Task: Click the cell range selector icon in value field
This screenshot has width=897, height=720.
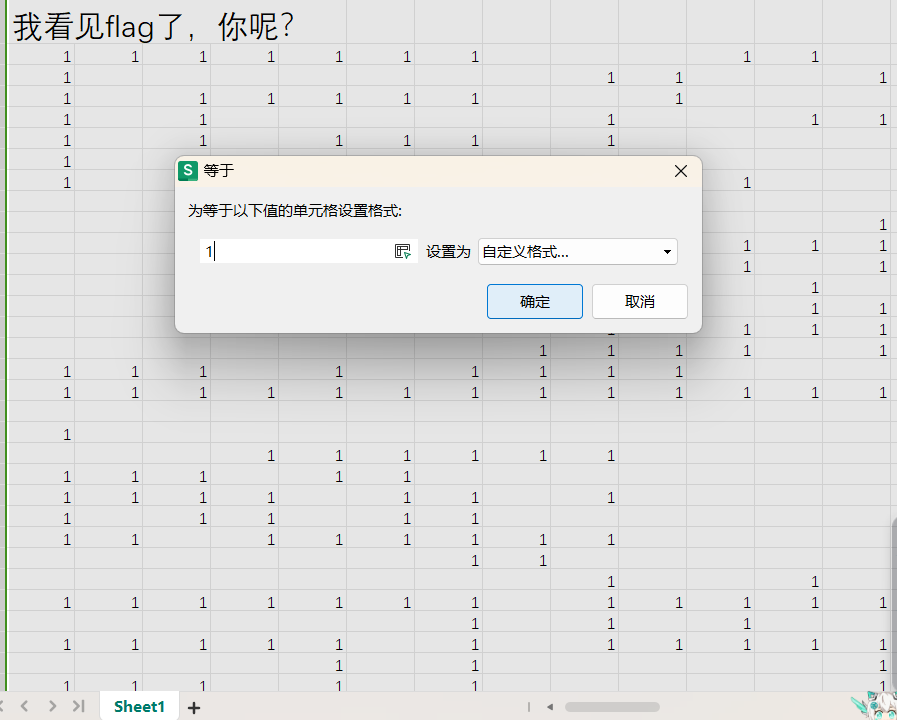Action: (403, 252)
